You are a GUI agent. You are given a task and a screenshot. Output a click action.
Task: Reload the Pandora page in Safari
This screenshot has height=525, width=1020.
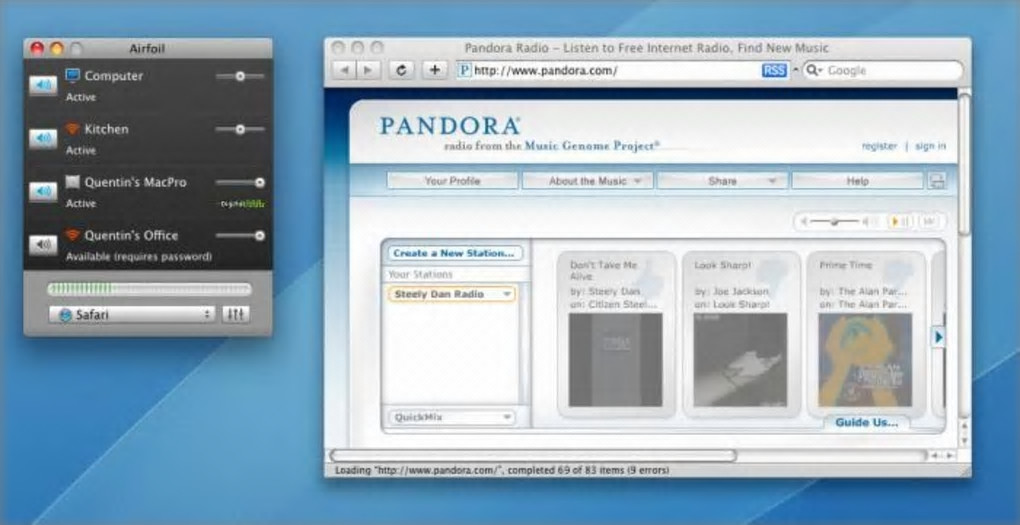coord(402,70)
